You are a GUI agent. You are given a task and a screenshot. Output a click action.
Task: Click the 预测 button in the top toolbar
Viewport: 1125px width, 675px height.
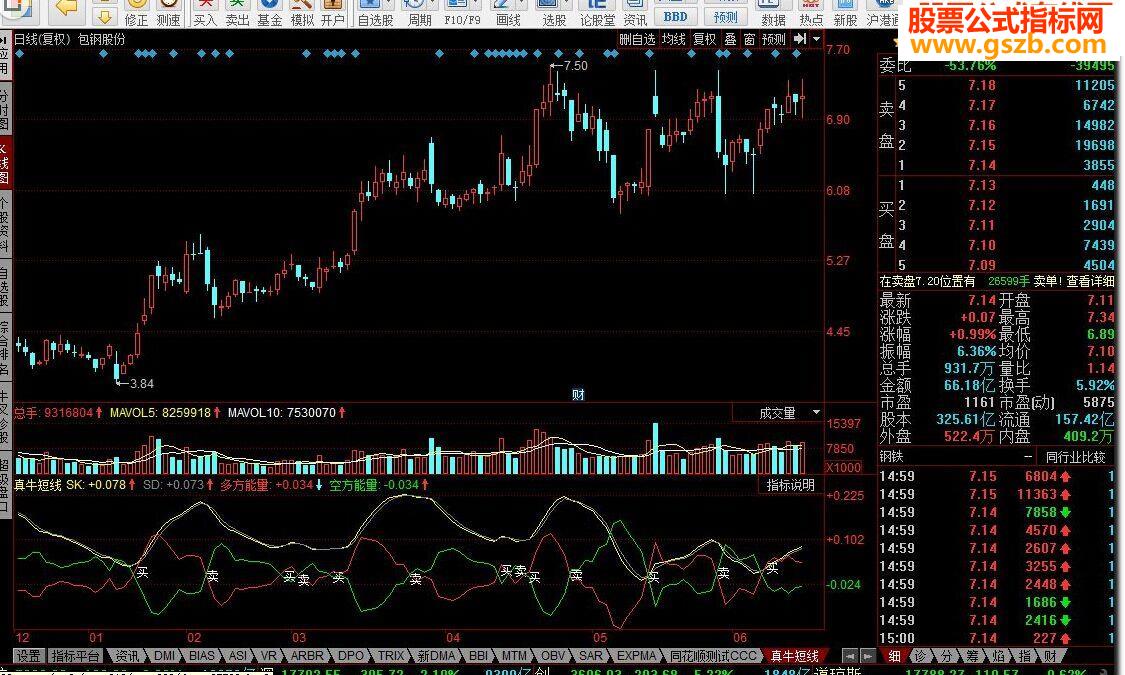pyautogui.click(x=725, y=16)
